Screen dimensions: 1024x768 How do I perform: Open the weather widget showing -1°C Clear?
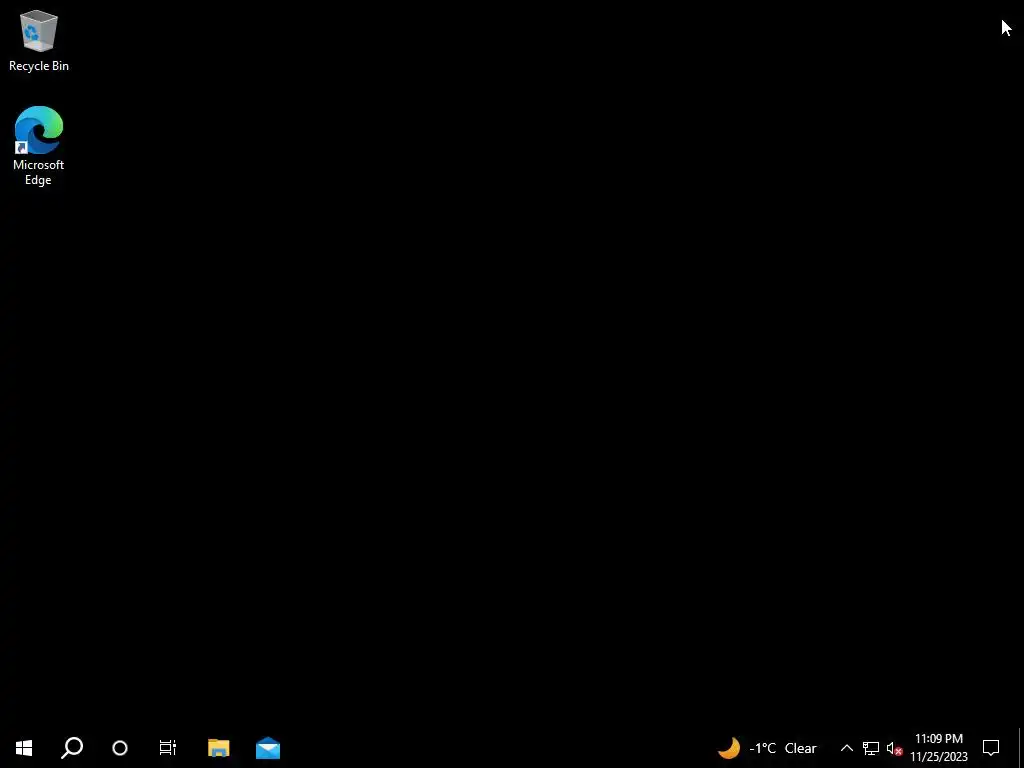coord(767,748)
